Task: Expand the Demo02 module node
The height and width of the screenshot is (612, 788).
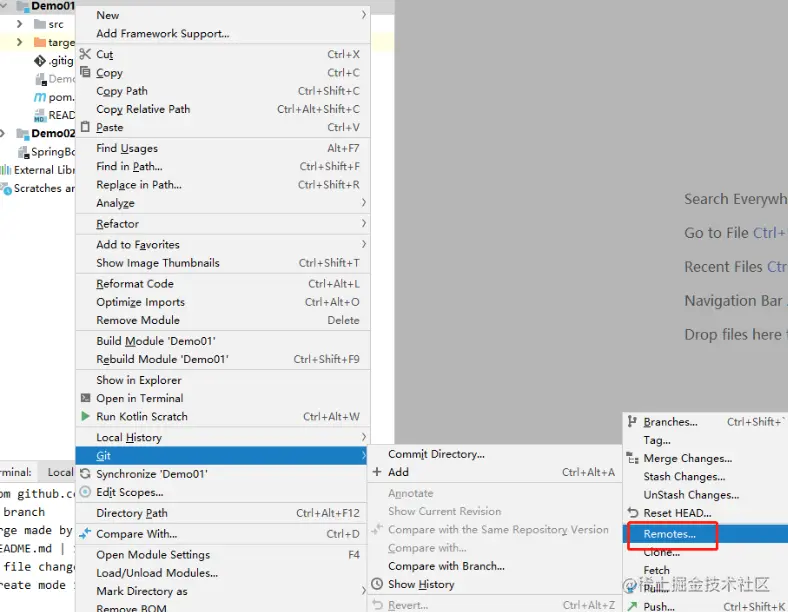Action: pyautogui.click(x=3, y=133)
